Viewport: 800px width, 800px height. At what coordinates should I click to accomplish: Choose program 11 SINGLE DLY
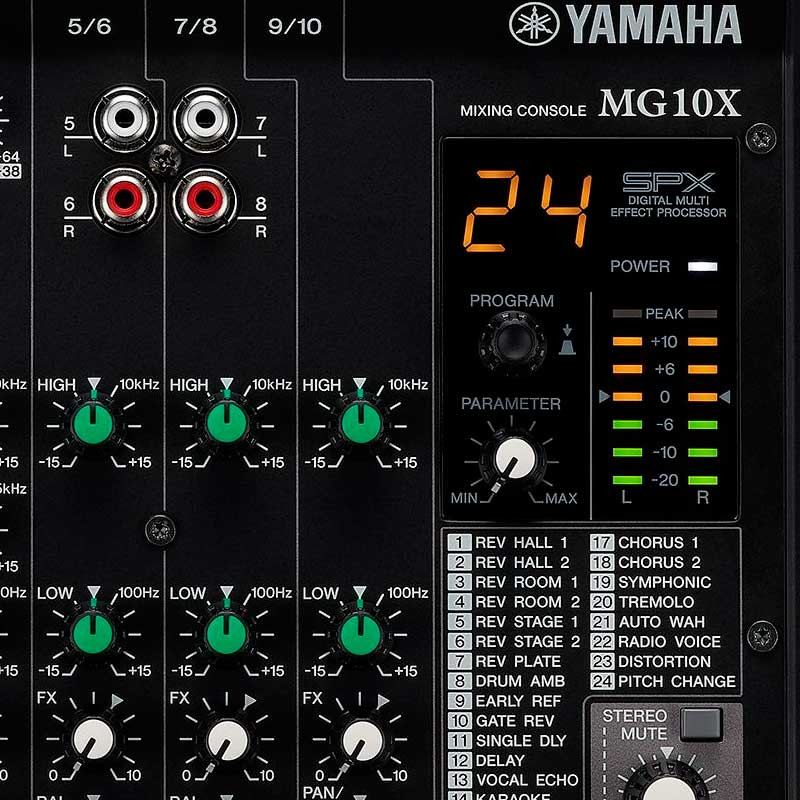[507, 740]
